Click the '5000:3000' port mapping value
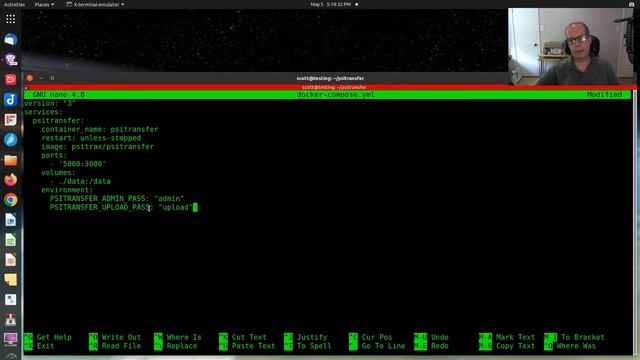The image size is (640, 360). point(82,164)
